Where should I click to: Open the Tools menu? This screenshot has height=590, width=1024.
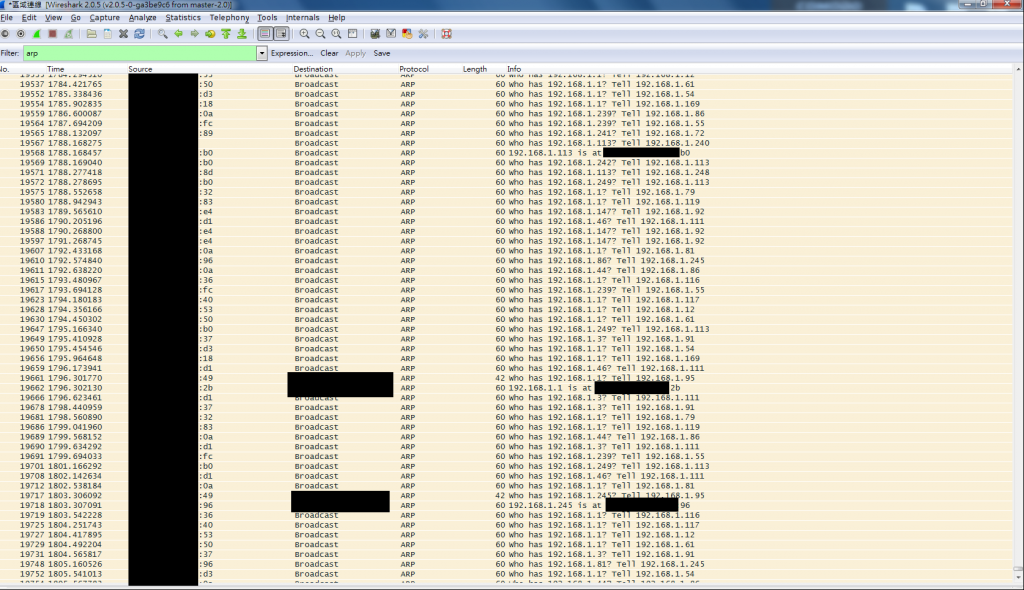267,18
